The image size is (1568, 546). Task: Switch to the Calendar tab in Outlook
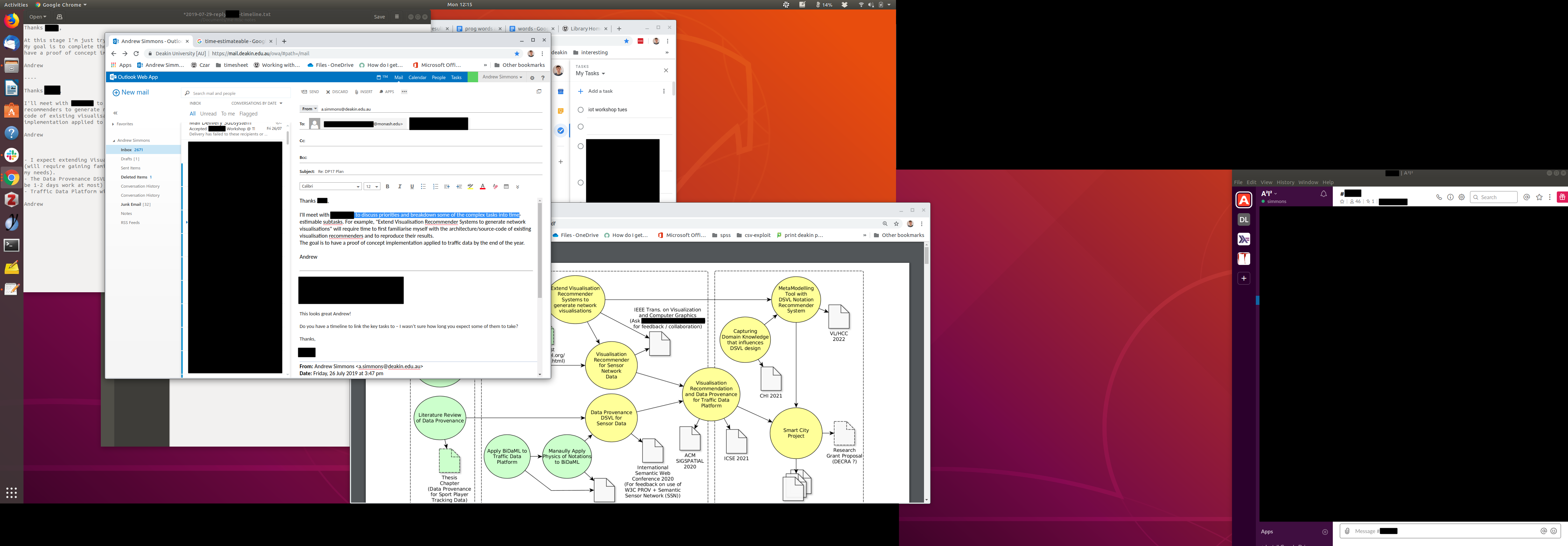point(417,77)
